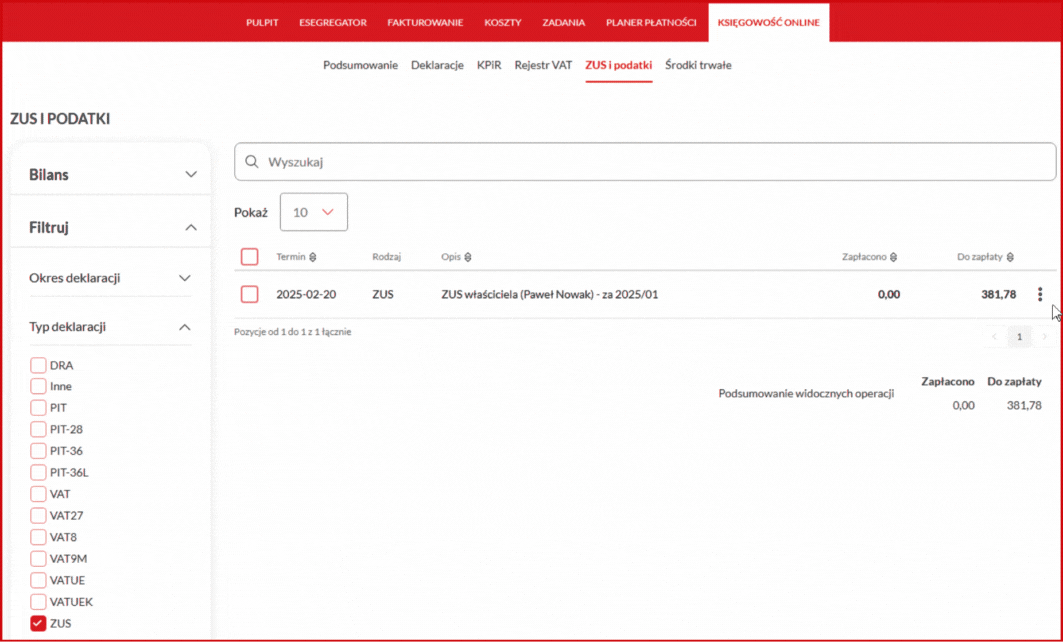Switch to the Środki trwałe sub-tab

[698, 65]
